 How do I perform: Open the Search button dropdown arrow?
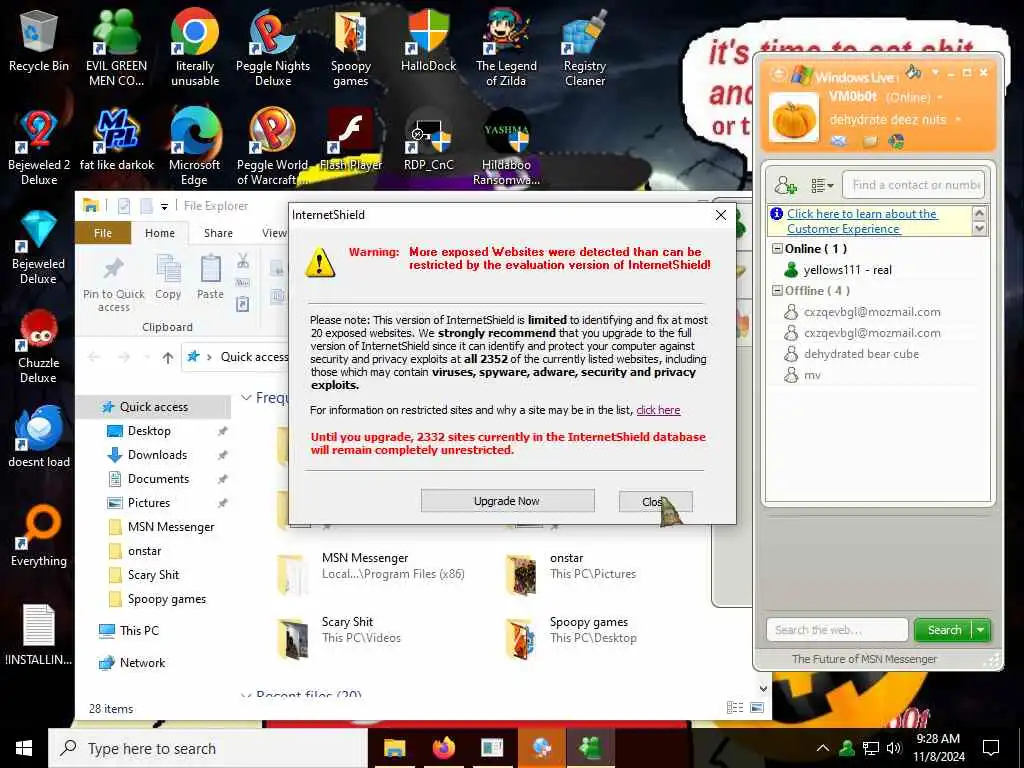(x=981, y=630)
